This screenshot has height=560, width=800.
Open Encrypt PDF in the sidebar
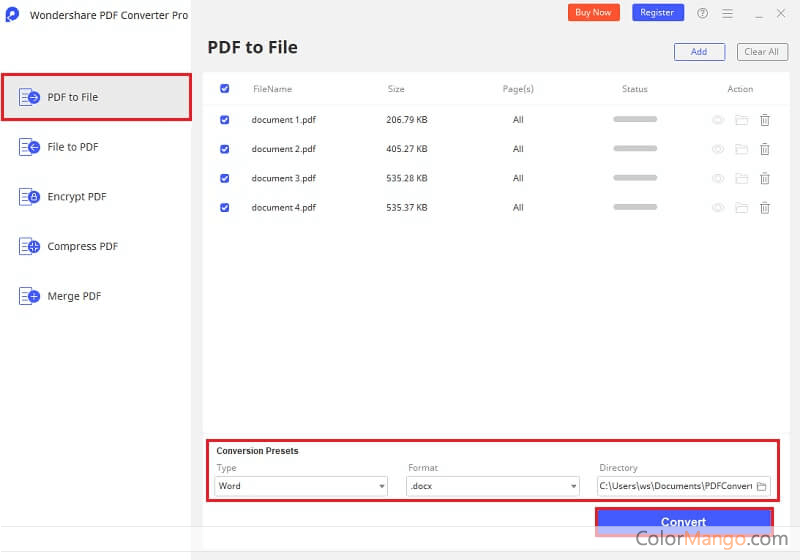76,197
